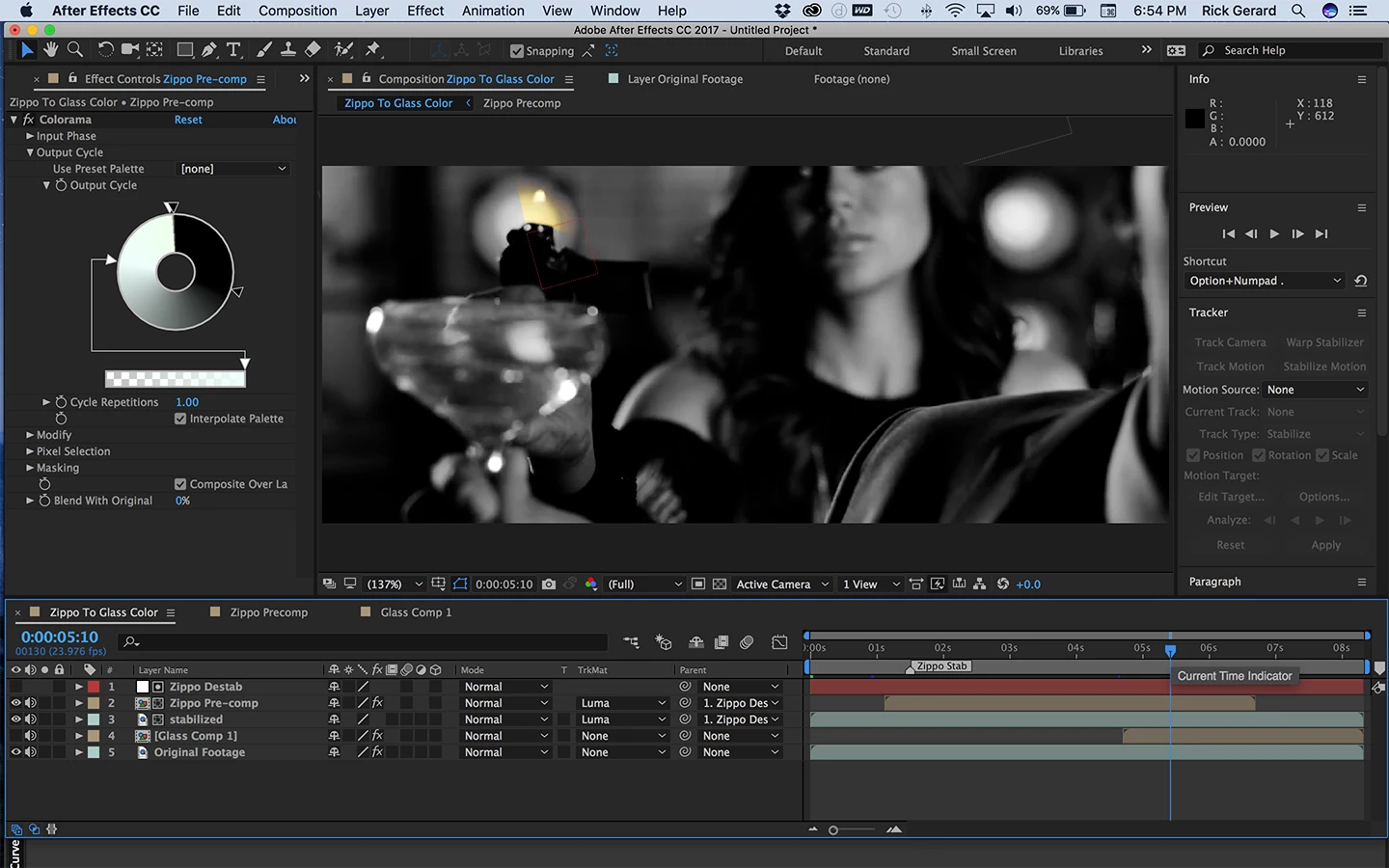Reset the Colorama effect
The height and width of the screenshot is (868, 1389).
tap(188, 120)
